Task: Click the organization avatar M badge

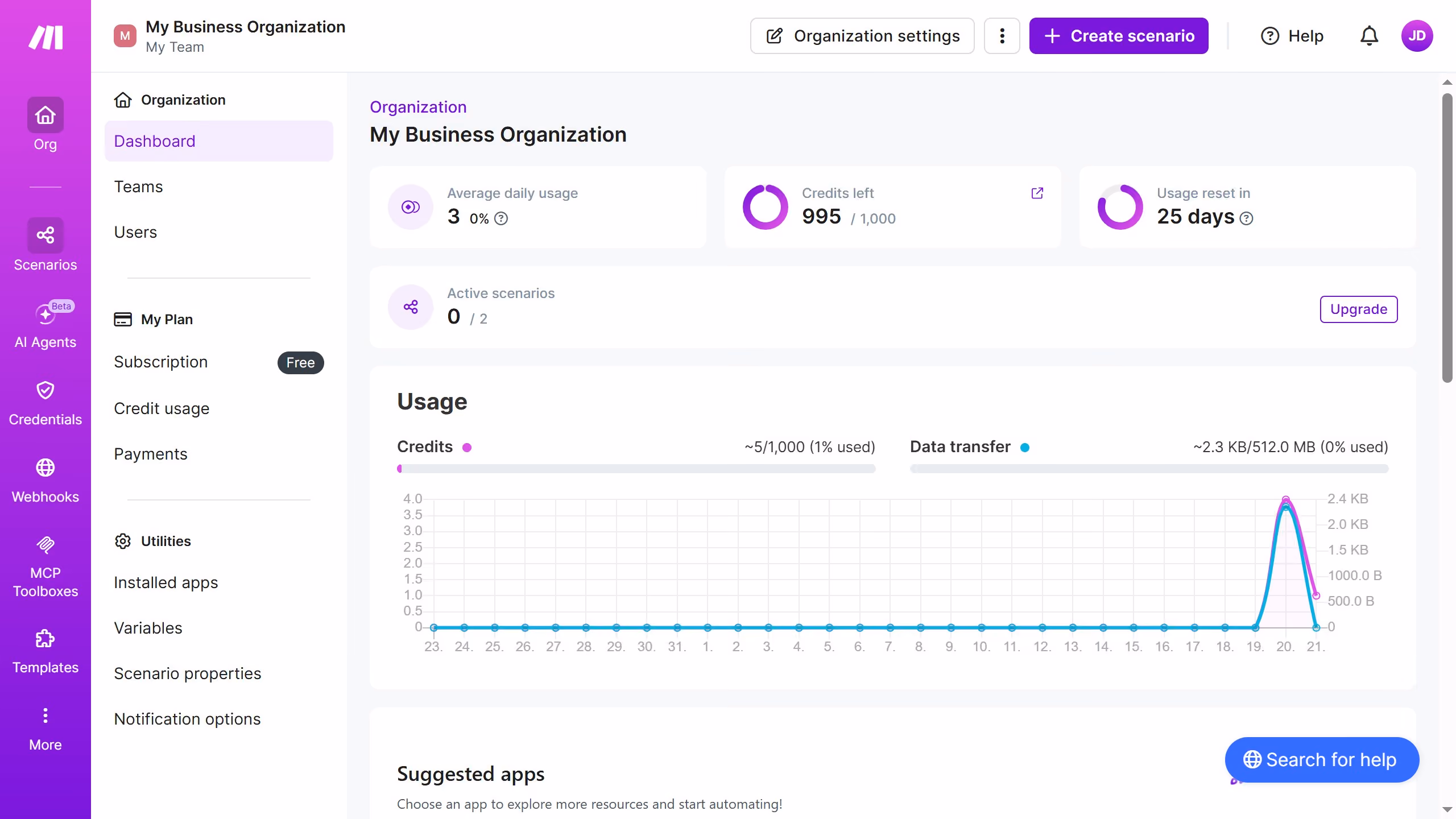Action: [x=125, y=36]
